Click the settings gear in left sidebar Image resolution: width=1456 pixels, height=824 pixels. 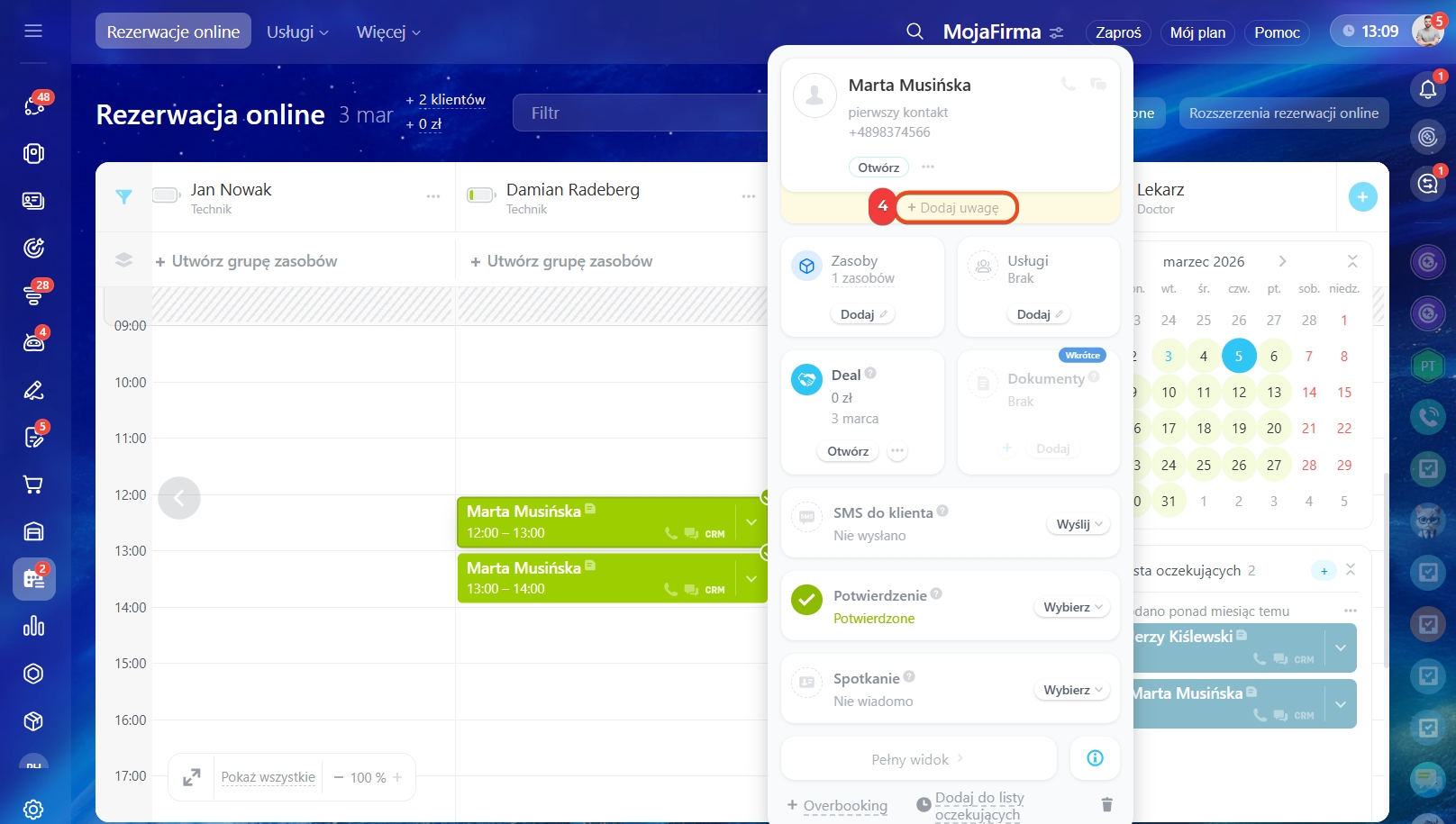click(33, 809)
